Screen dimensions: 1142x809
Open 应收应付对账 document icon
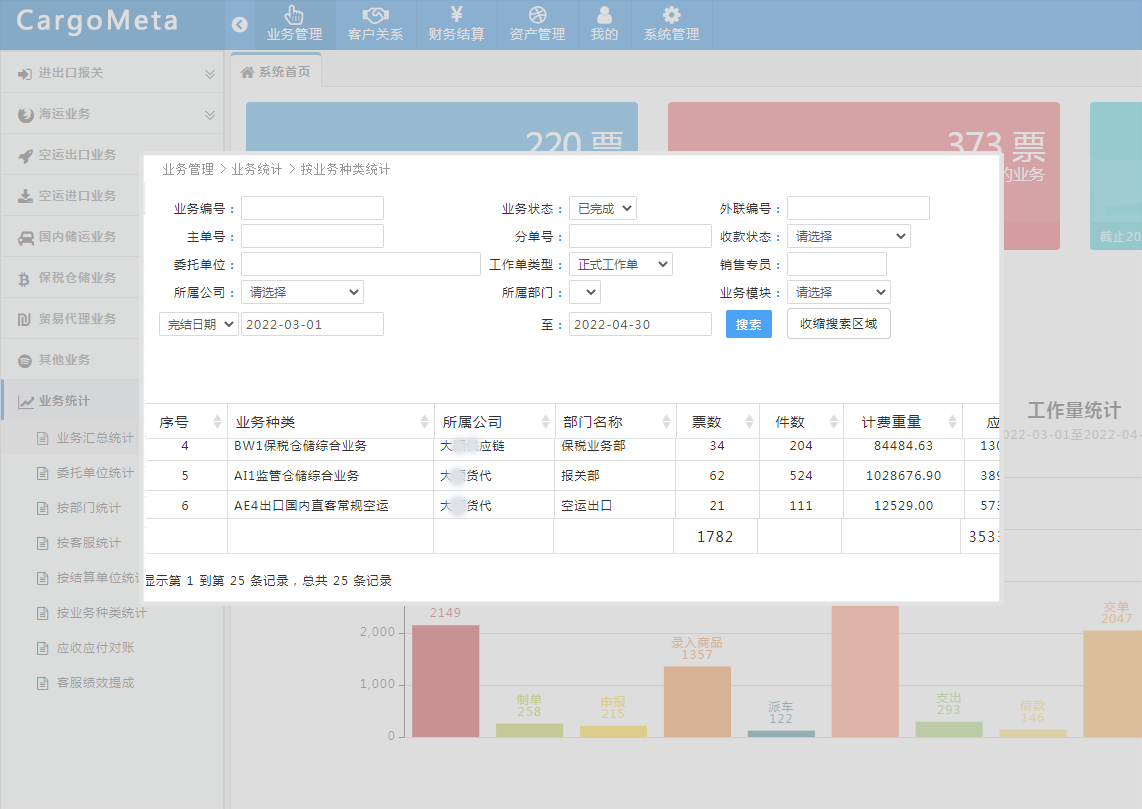coord(42,648)
